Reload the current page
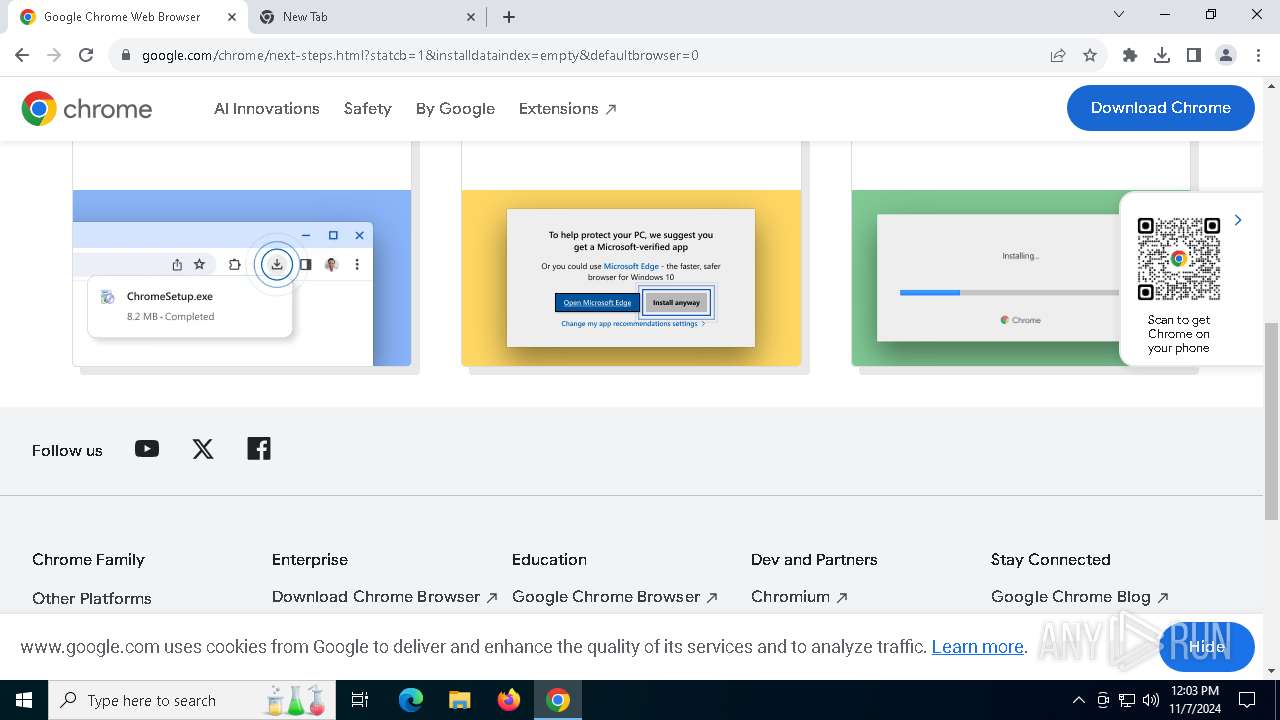The width and height of the screenshot is (1280, 720). point(86,55)
